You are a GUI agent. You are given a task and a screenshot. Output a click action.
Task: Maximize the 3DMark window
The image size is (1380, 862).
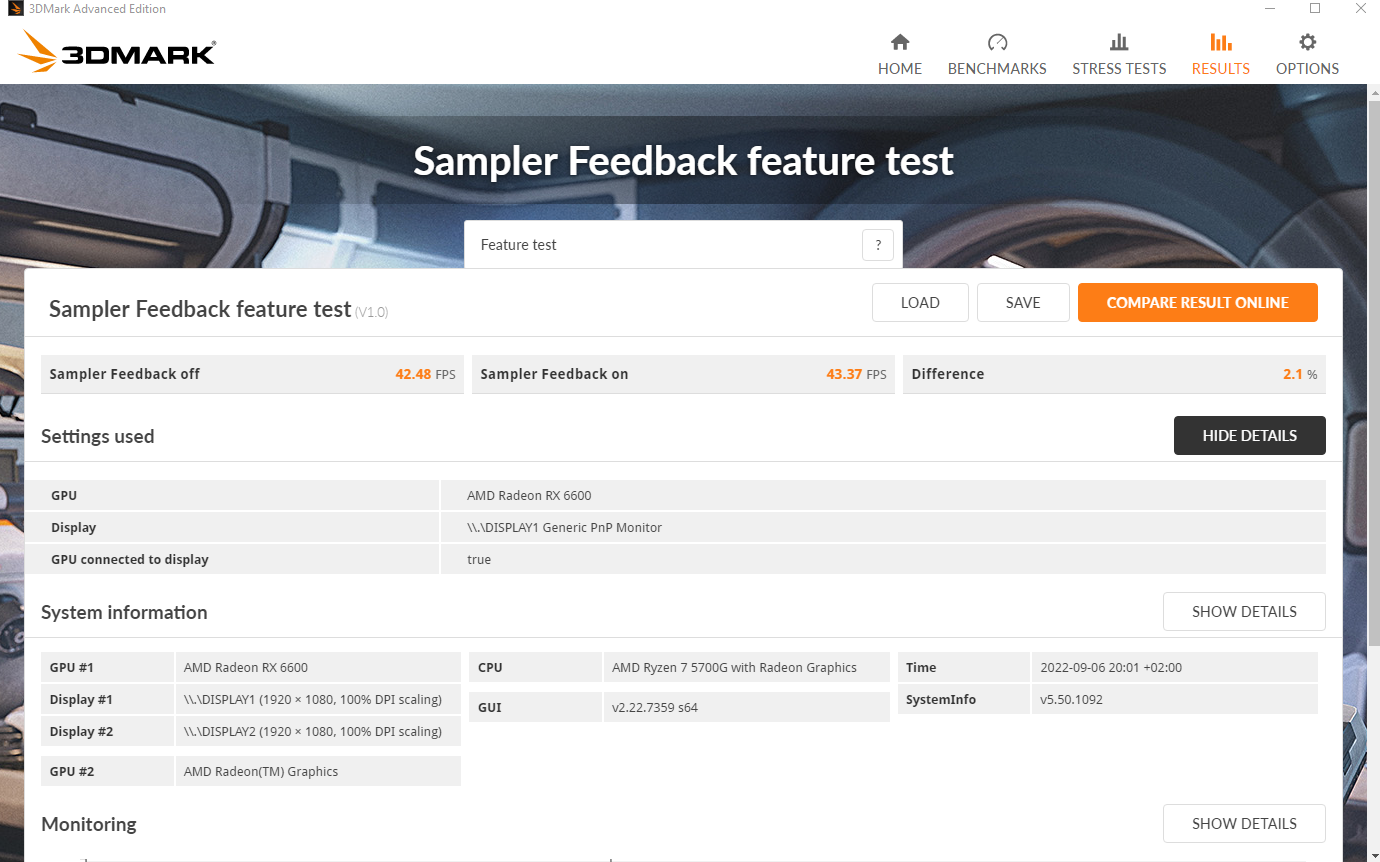1315,9
